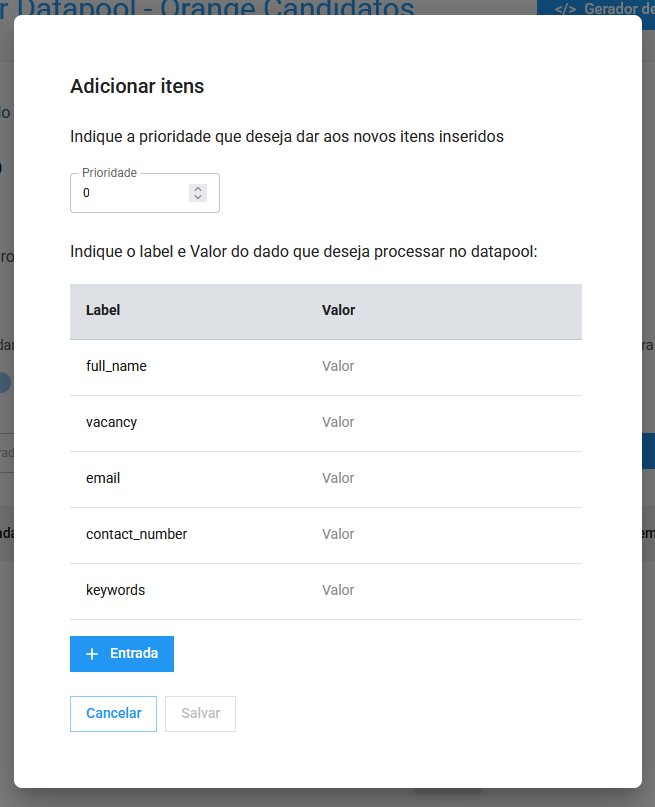Decrease Prioridade with the down arrow
Image resolution: width=655 pixels, height=807 pixels.
click(x=198, y=197)
